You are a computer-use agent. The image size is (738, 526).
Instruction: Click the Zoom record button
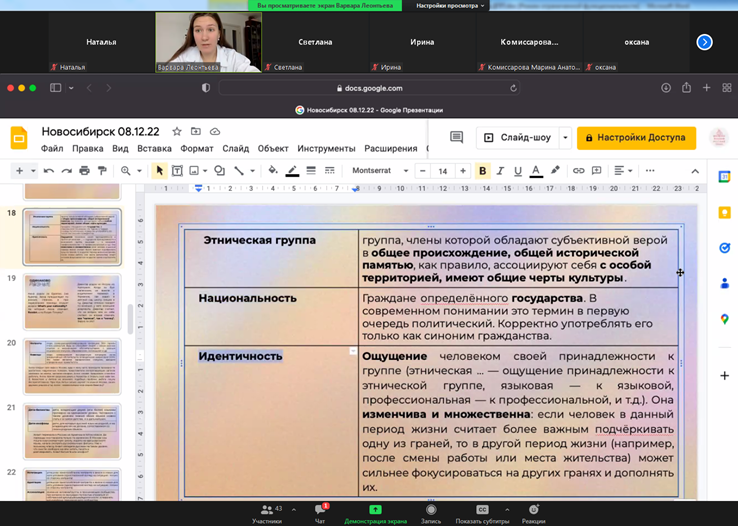(x=431, y=512)
